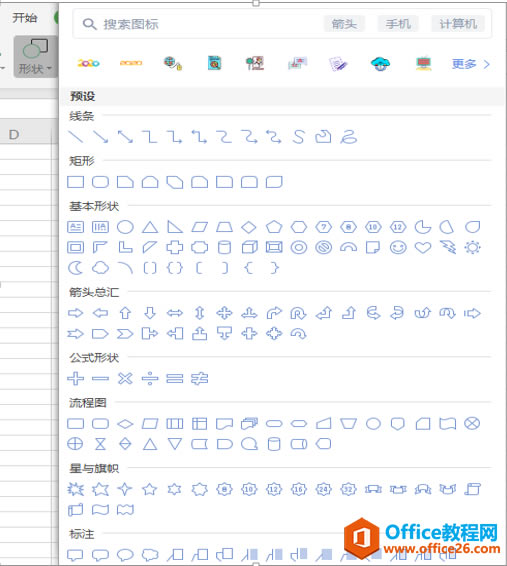Viewport: 507px width, 566px height.
Task: Select the cube shape
Action: coord(249,248)
